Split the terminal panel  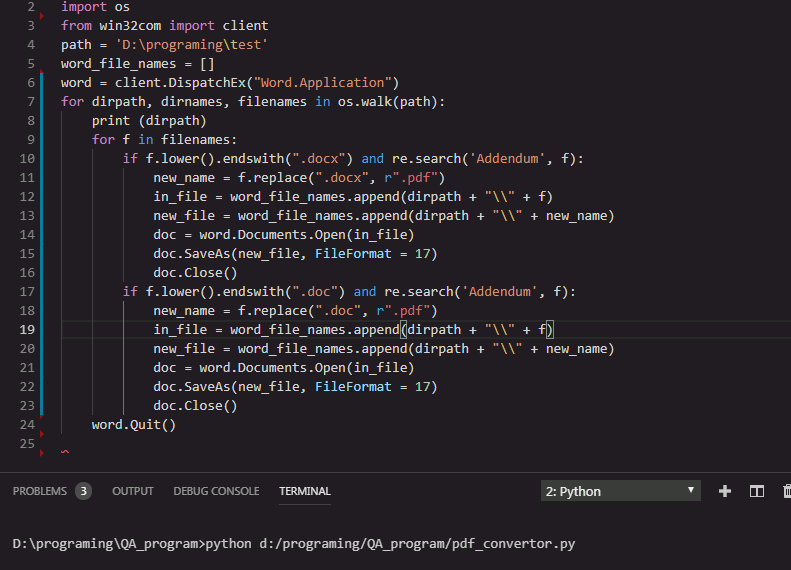(x=757, y=491)
